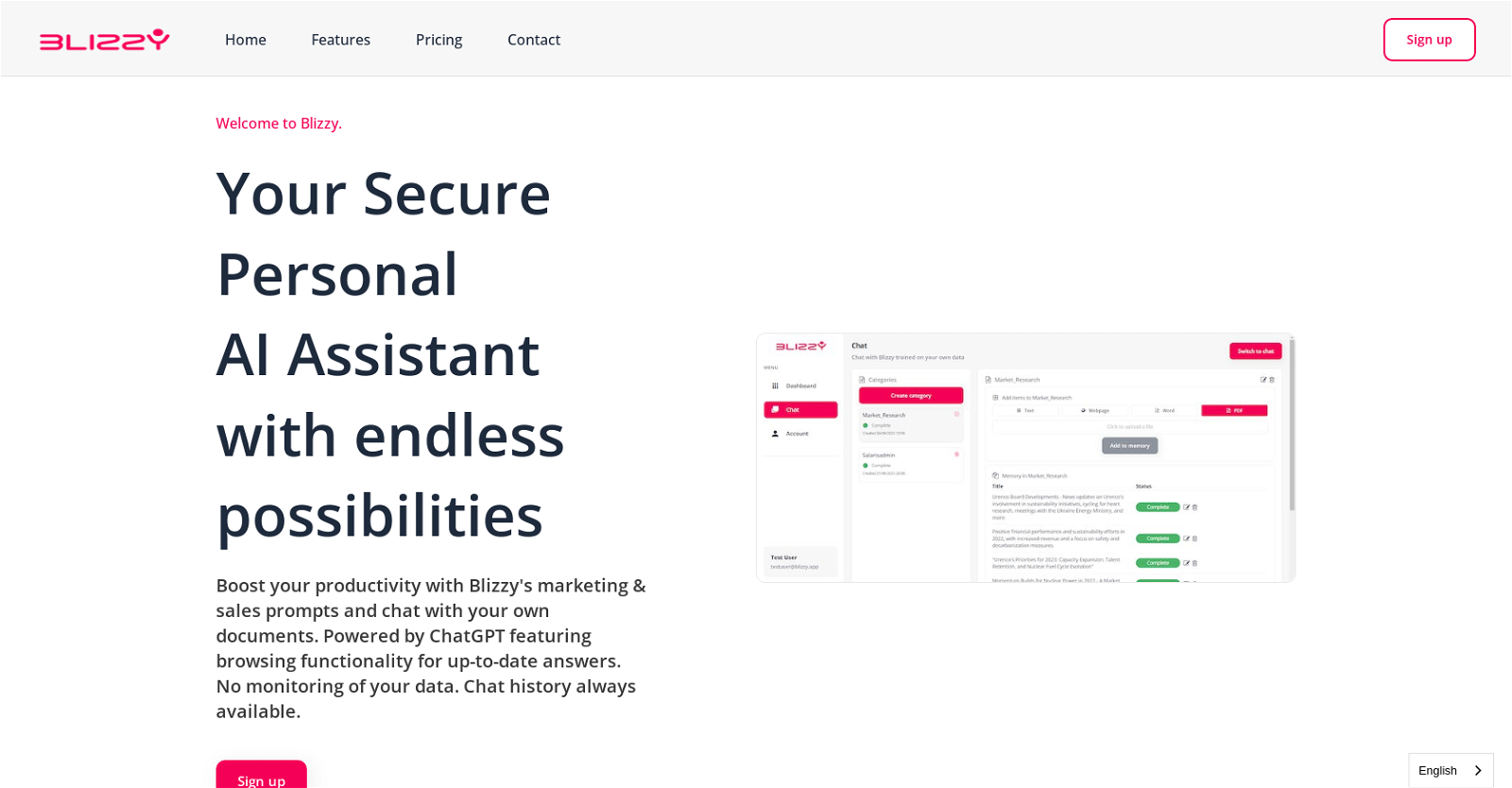The width and height of the screenshot is (1512, 788).
Task: Click the pink Sign up button below description
Action: tap(261, 777)
